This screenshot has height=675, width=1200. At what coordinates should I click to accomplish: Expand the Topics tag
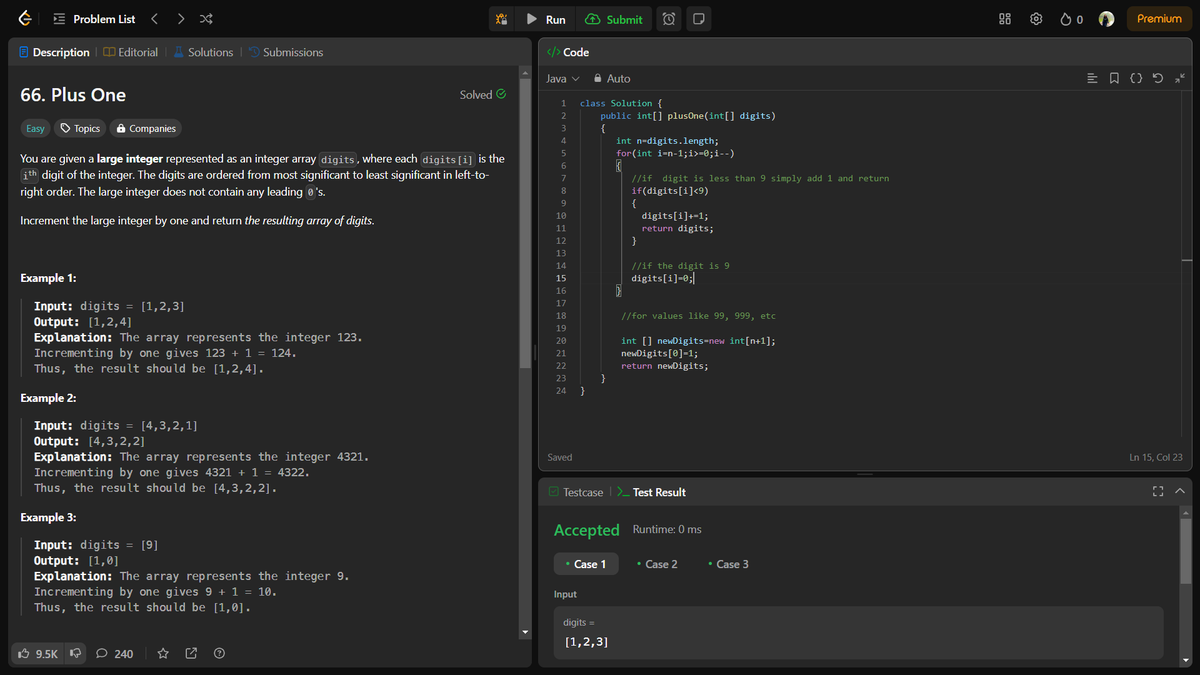(x=80, y=128)
